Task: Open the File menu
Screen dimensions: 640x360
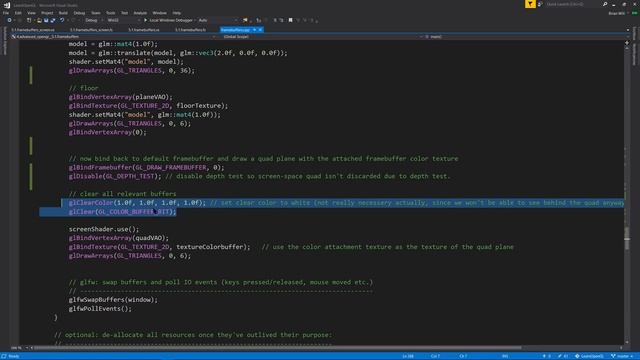Action: click(6, 13)
